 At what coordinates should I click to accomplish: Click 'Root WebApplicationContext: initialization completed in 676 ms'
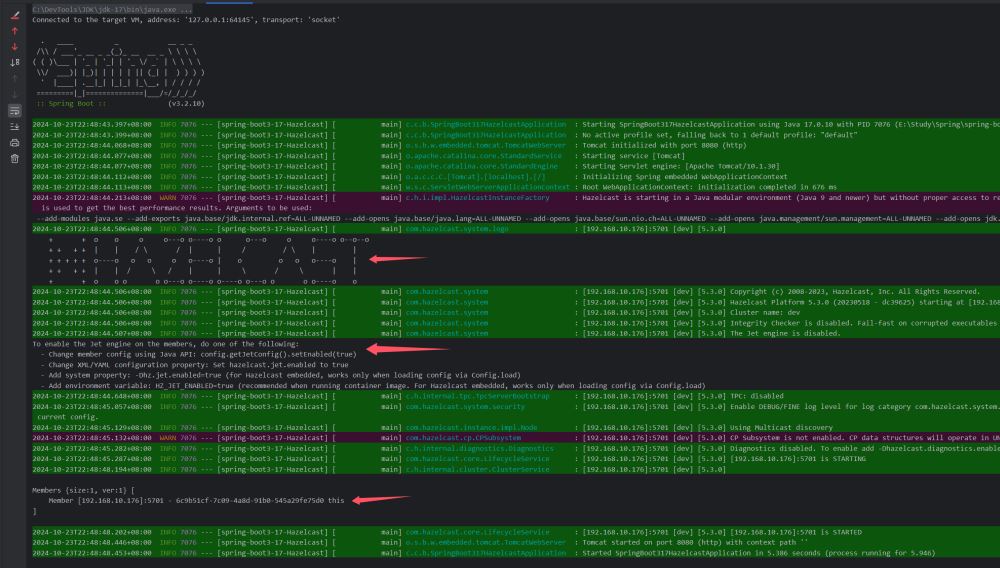[x=709, y=187]
